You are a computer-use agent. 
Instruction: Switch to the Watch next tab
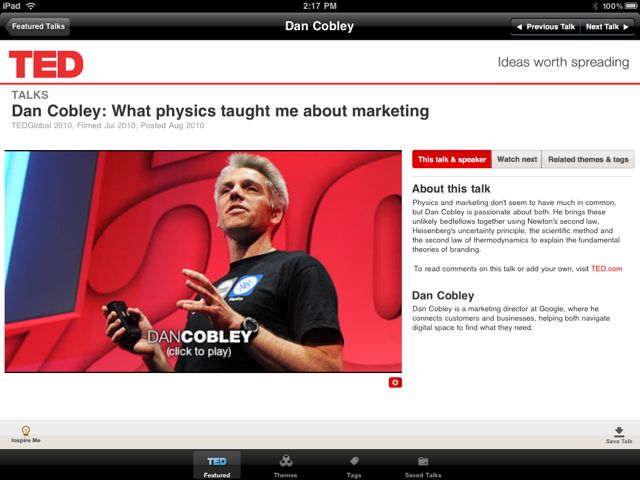pos(517,159)
